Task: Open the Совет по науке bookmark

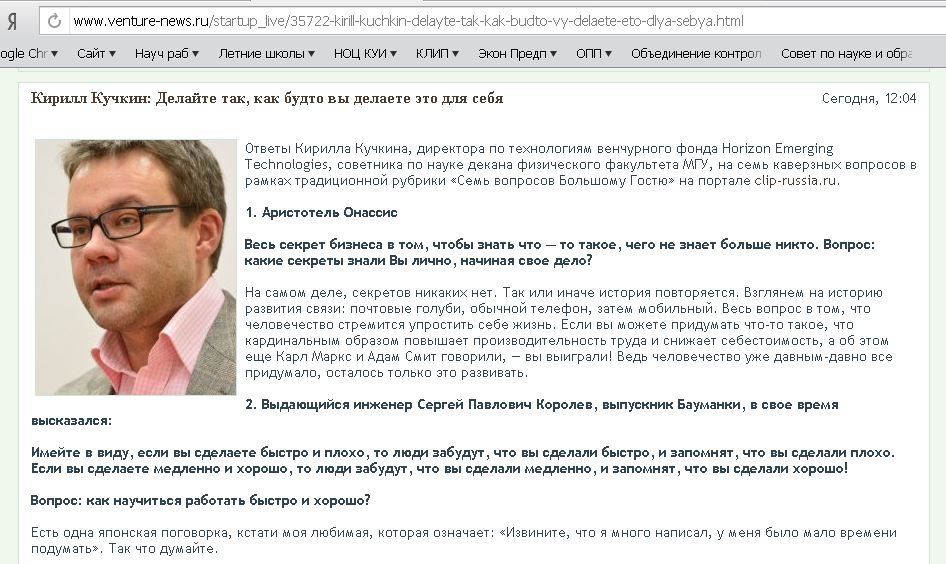Action: [x=846, y=54]
